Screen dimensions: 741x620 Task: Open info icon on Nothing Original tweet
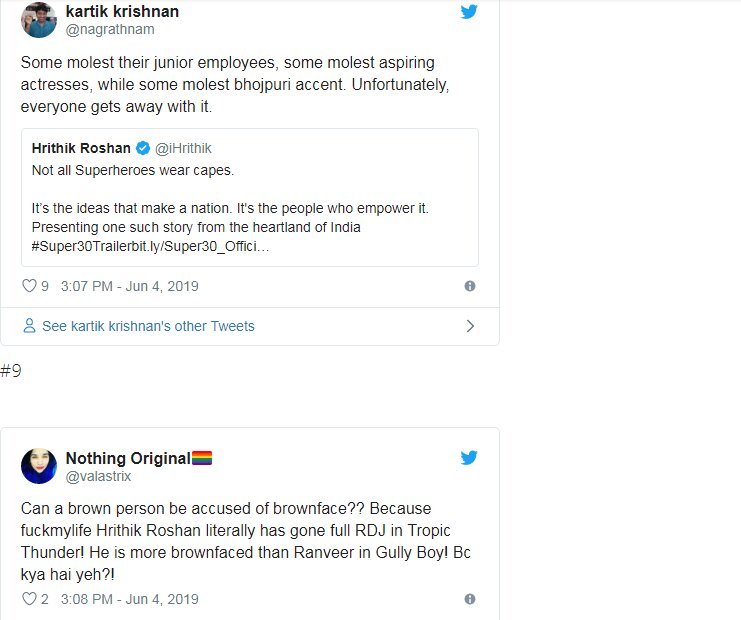click(469, 600)
